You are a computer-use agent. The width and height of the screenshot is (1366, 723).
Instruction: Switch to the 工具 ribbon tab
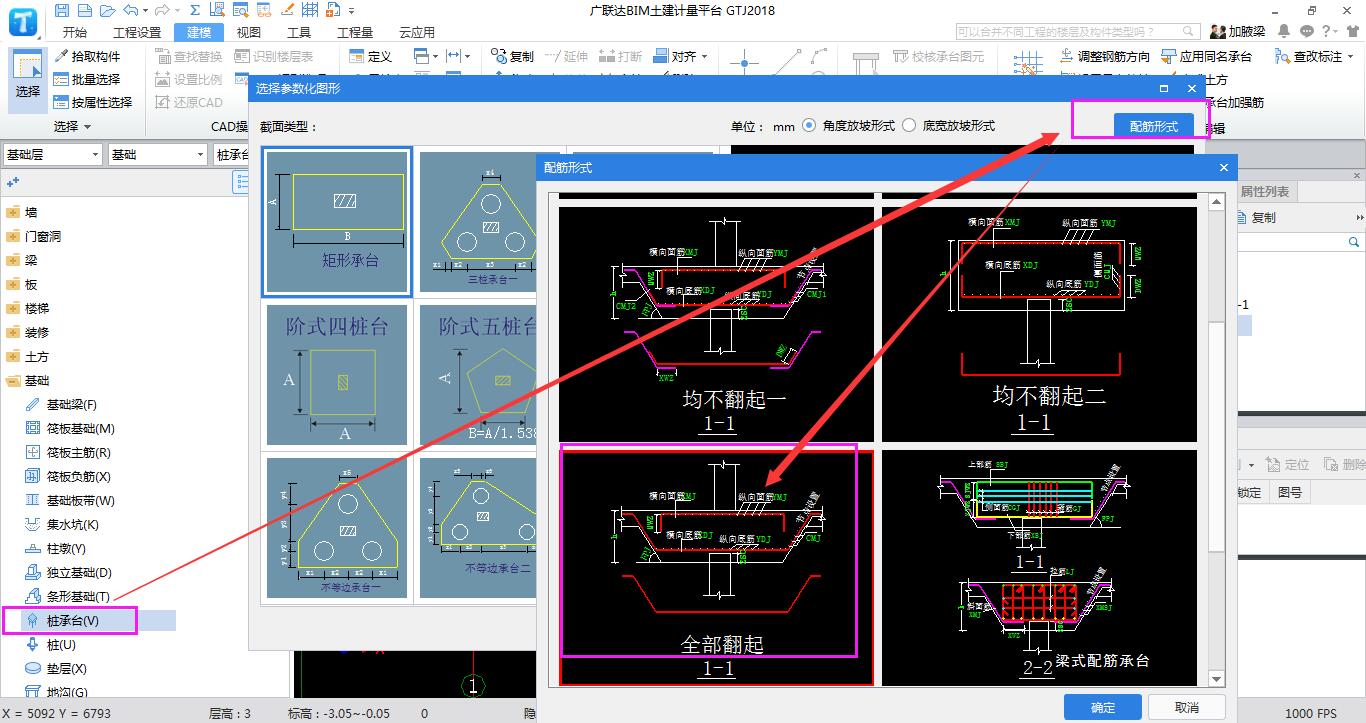298,32
